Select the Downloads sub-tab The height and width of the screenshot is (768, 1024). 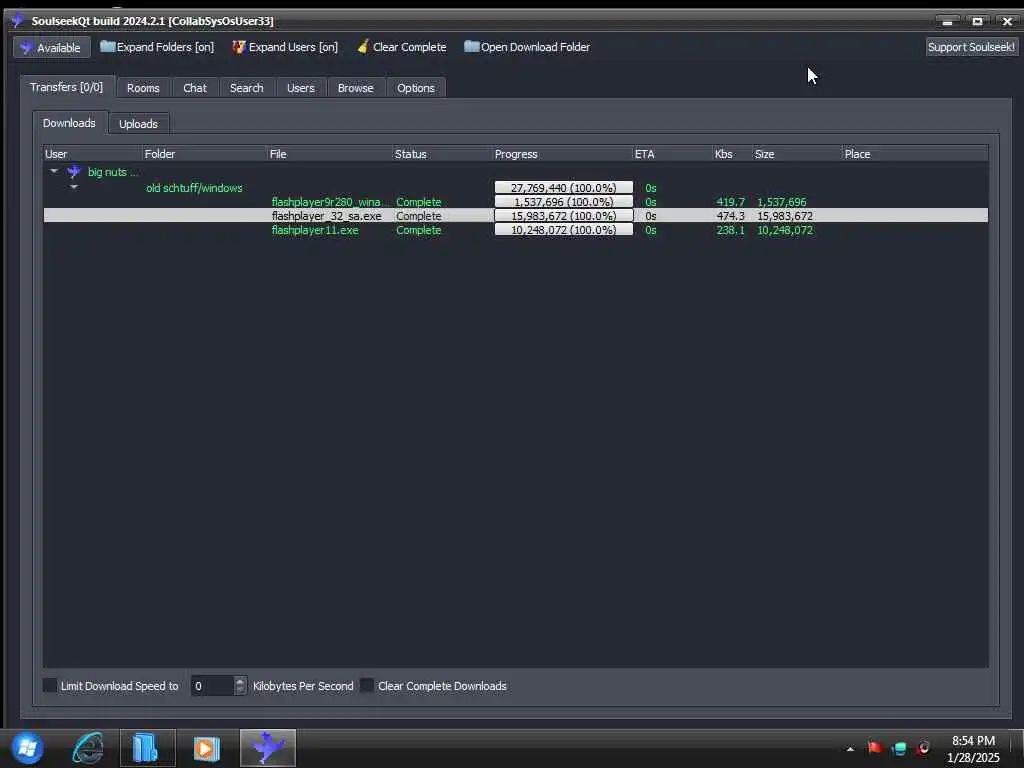69,123
